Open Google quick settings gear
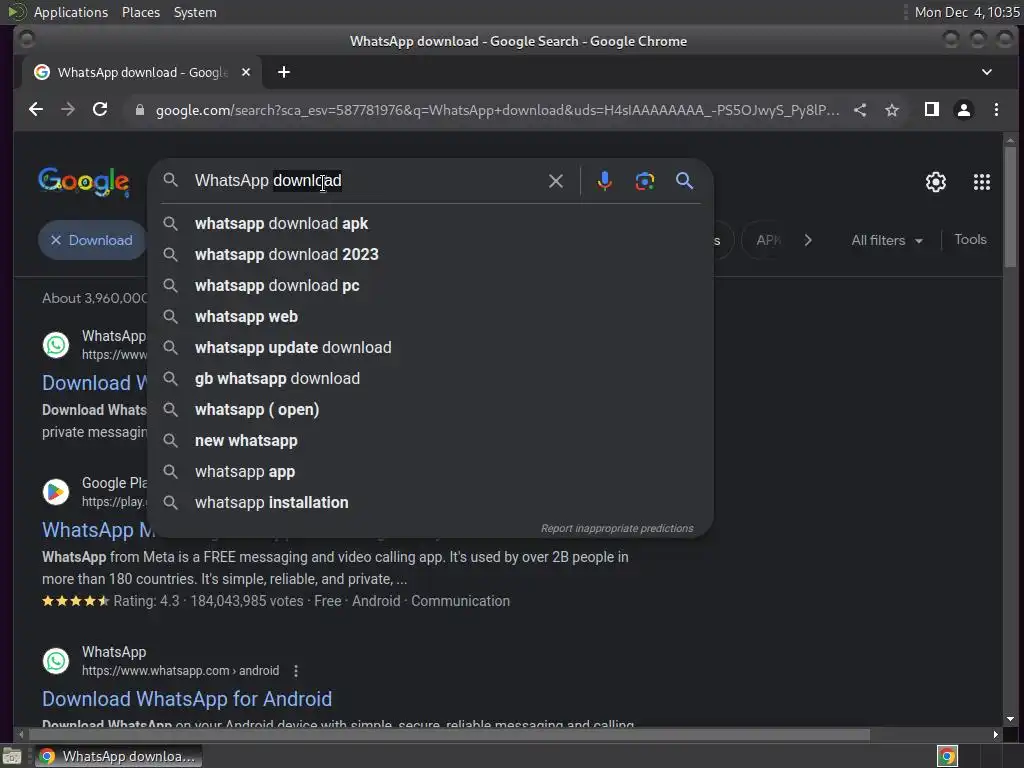 [x=935, y=182]
